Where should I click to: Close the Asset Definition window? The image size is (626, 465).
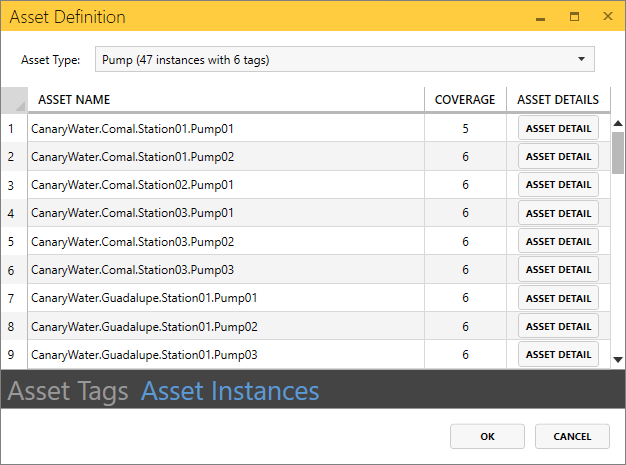coord(608,16)
